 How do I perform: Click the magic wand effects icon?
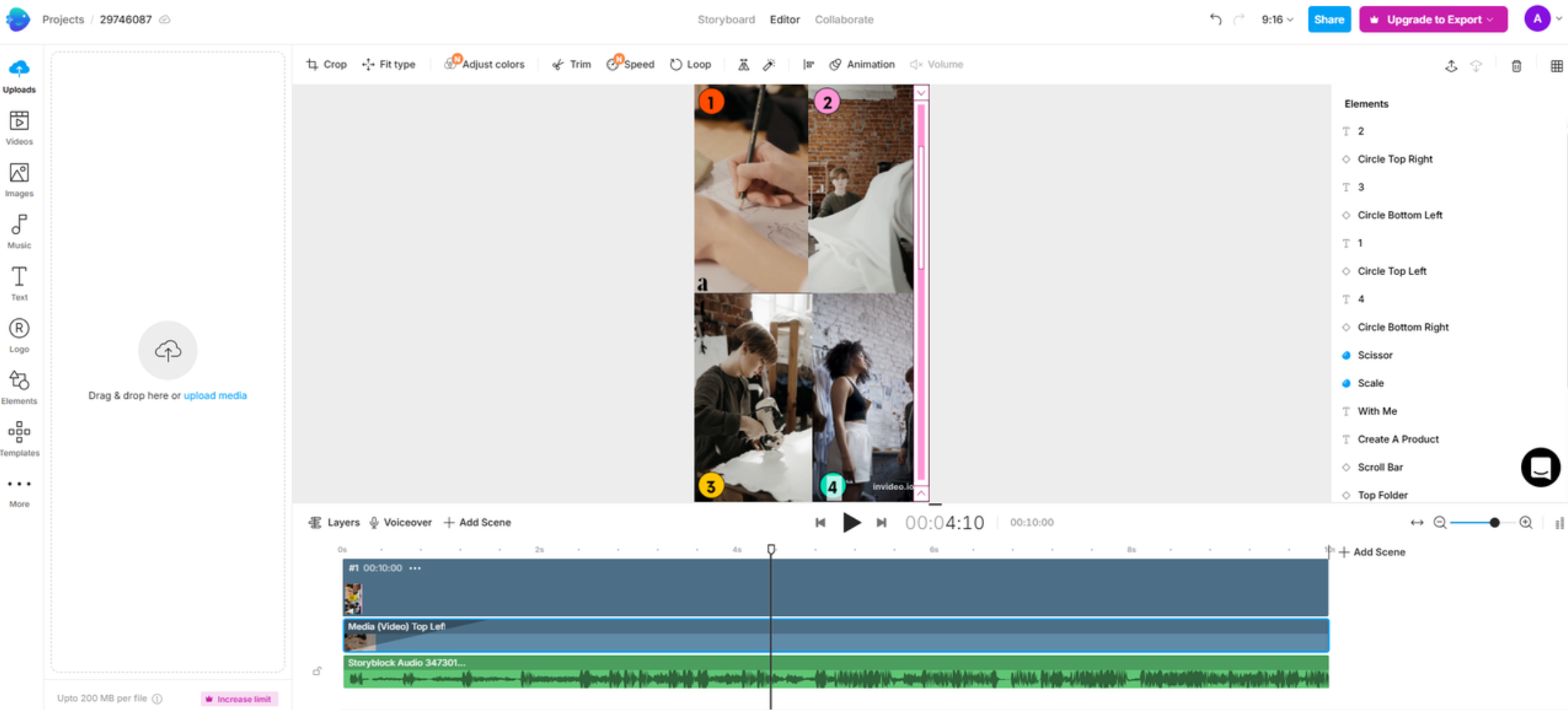[x=769, y=65]
